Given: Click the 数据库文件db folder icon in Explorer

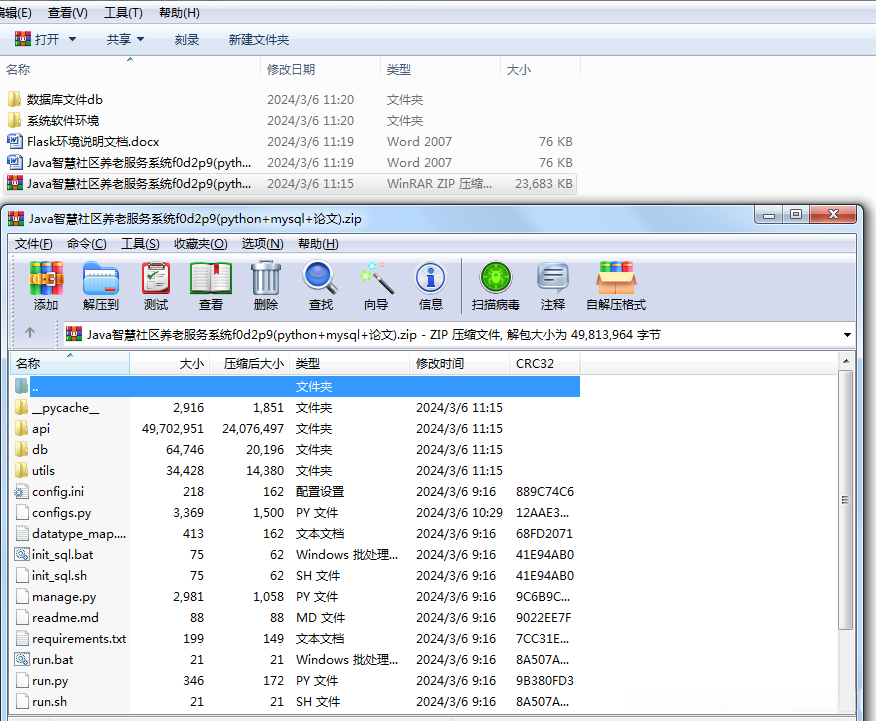Looking at the screenshot, I should tap(15, 99).
